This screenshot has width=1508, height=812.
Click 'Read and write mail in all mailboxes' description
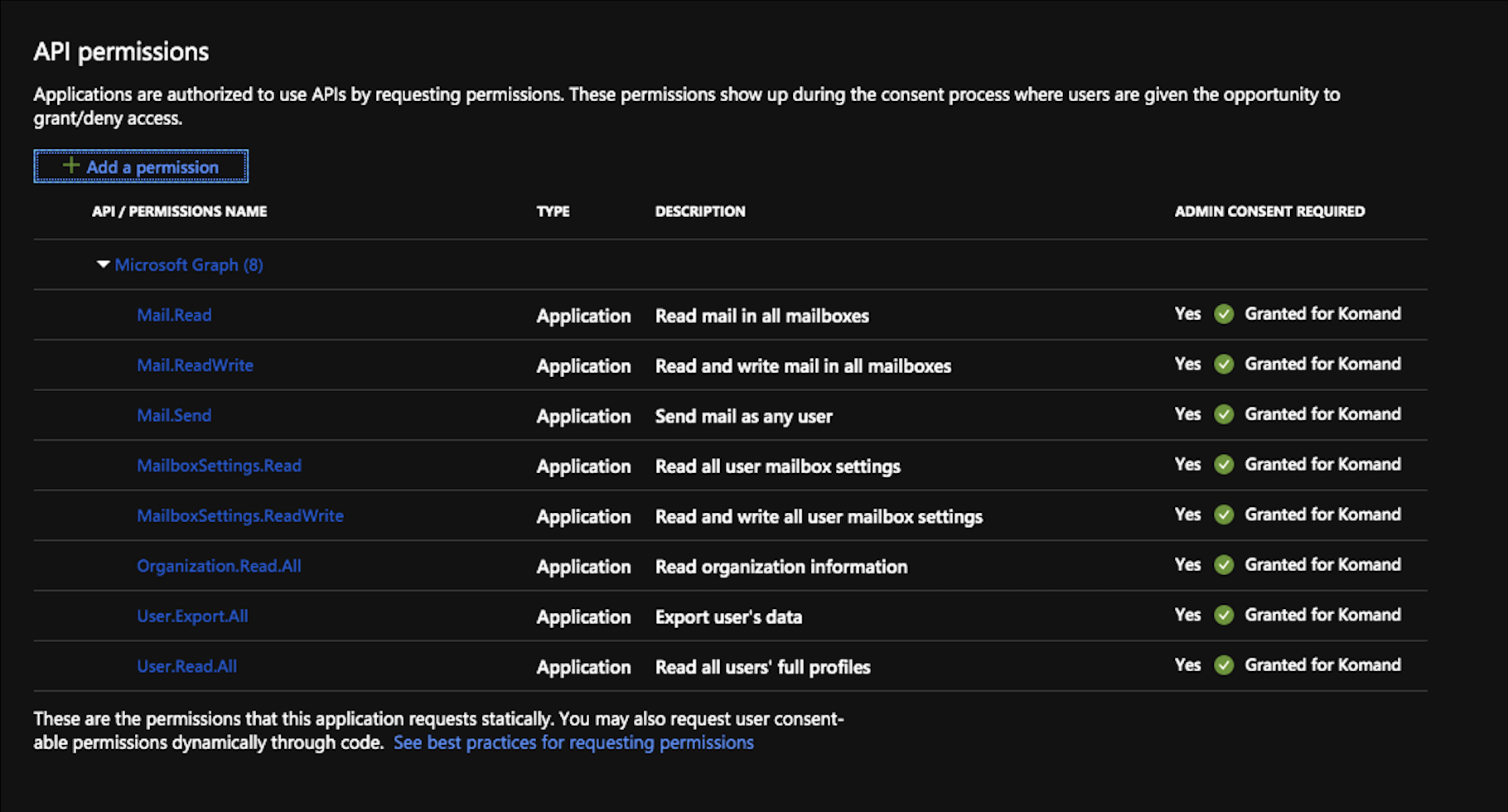click(x=803, y=366)
